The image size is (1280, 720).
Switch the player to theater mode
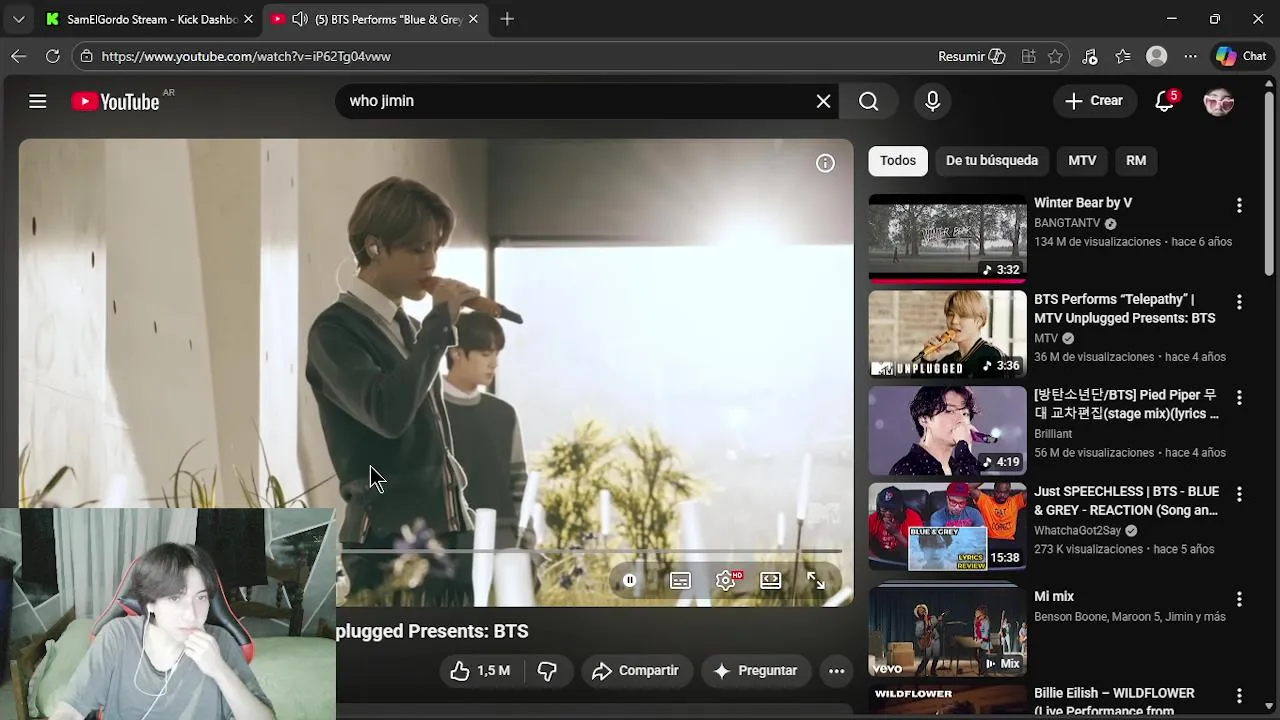pos(770,580)
